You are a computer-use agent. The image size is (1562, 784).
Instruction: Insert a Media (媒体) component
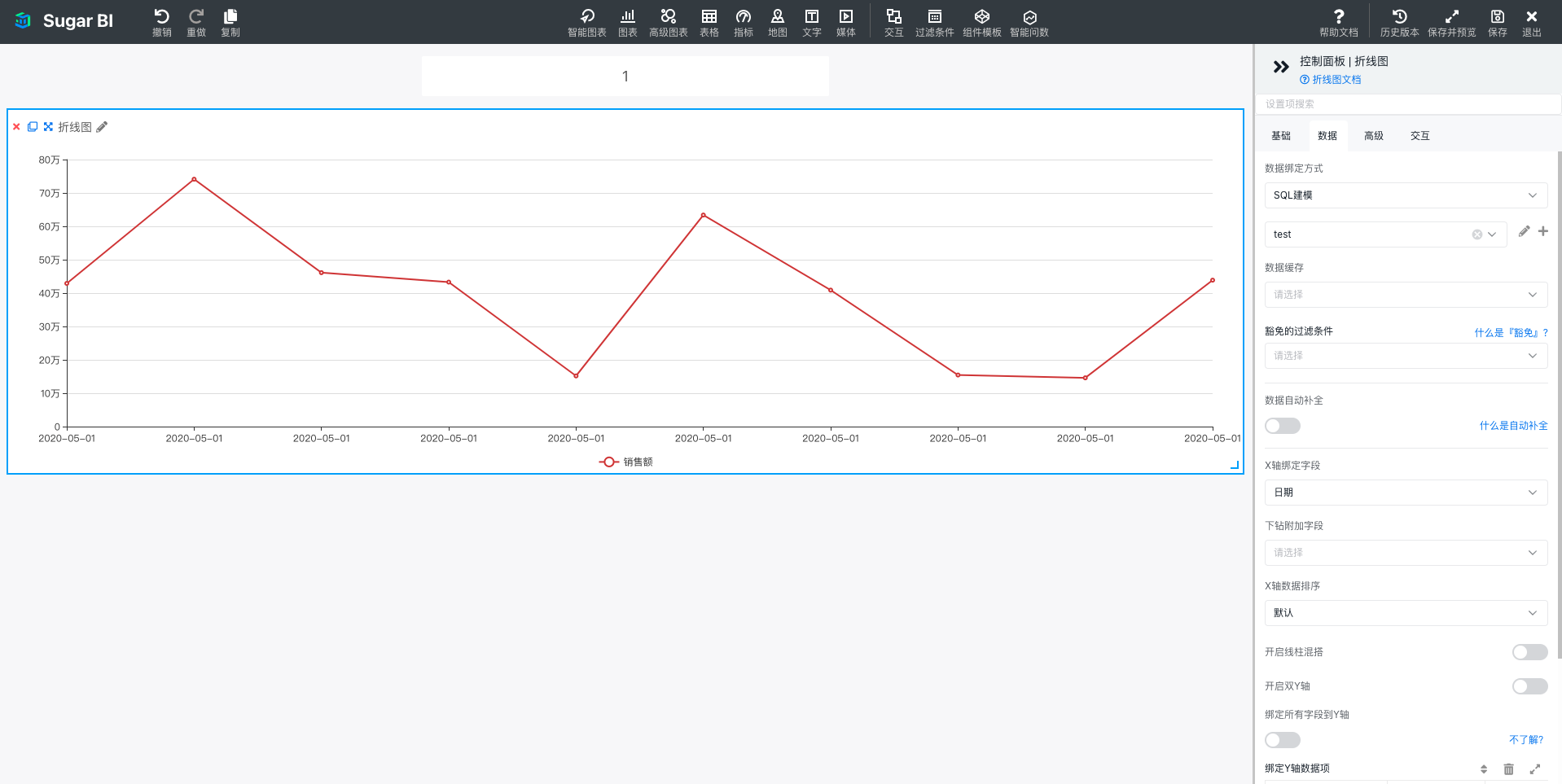coord(846,16)
